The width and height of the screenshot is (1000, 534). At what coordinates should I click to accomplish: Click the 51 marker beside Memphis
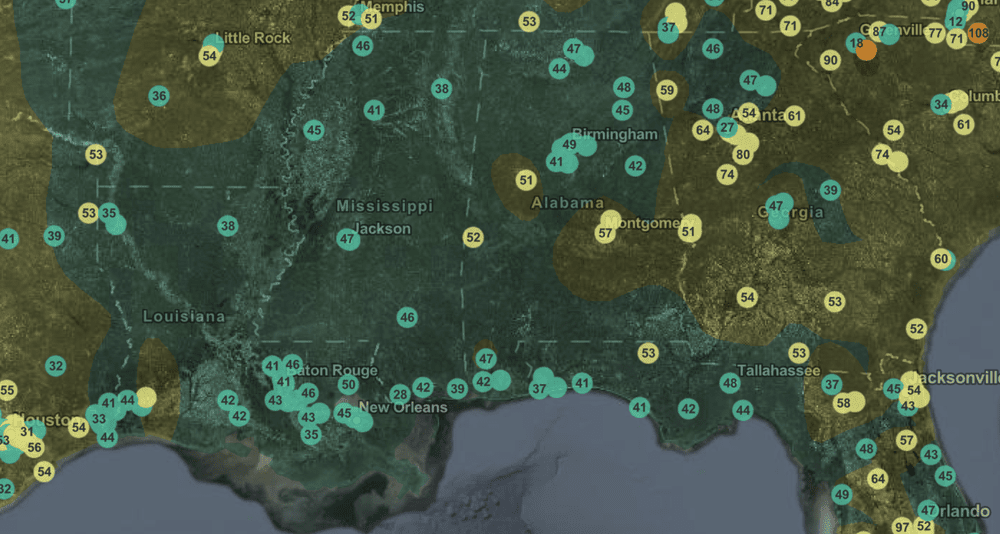(x=371, y=19)
